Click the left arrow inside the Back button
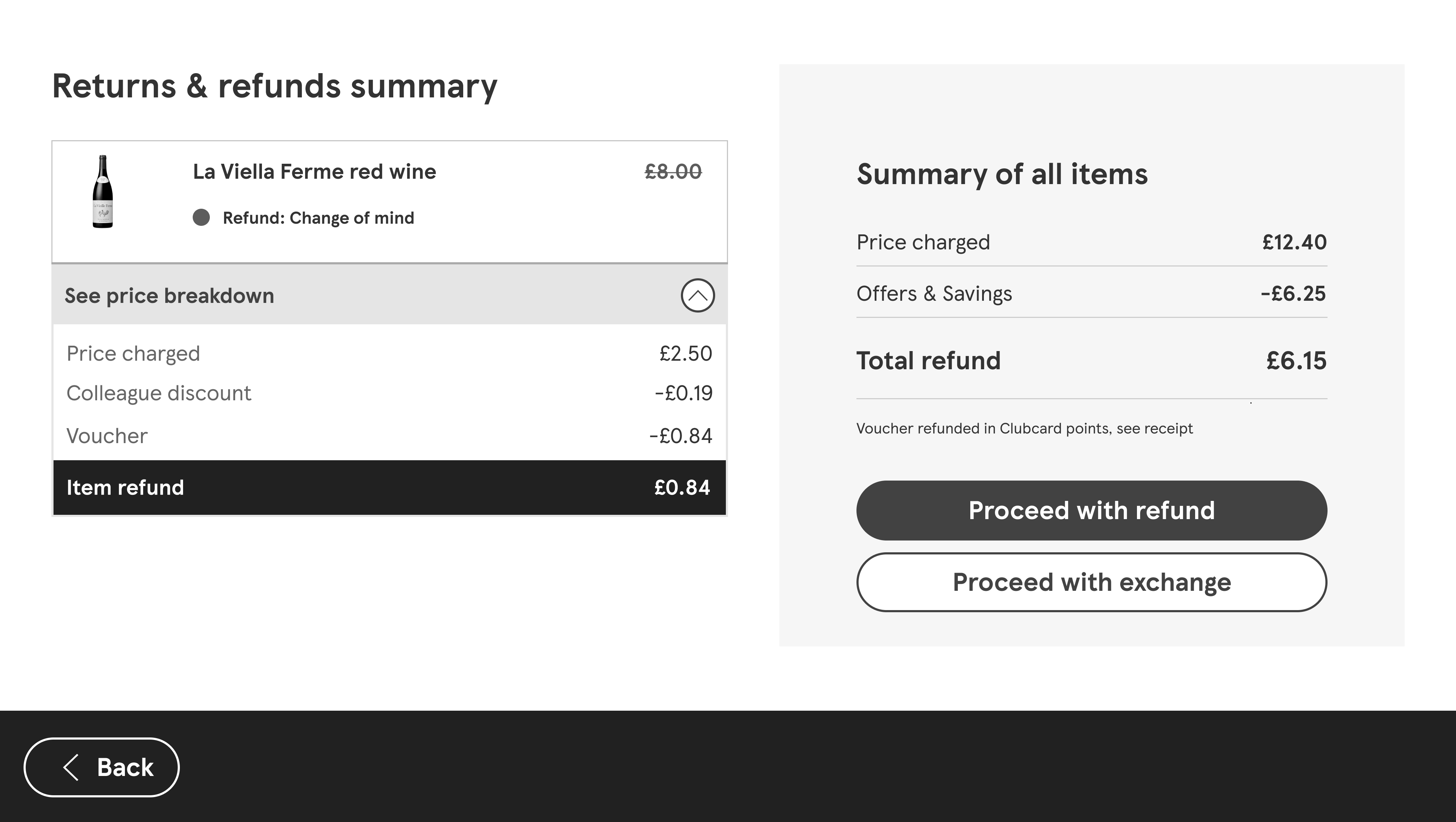This screenshot has height=822, width=1456. (71, 767)
